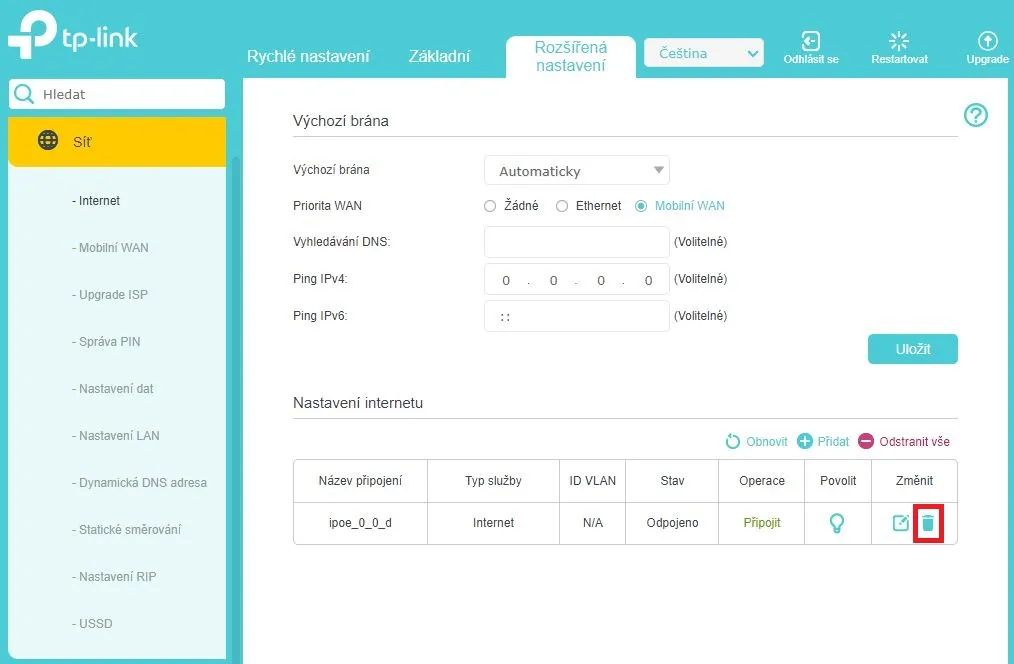Switch to the Rychlé nastavení tab
This screenshot has height=664, width=1014.
(308, 56)
